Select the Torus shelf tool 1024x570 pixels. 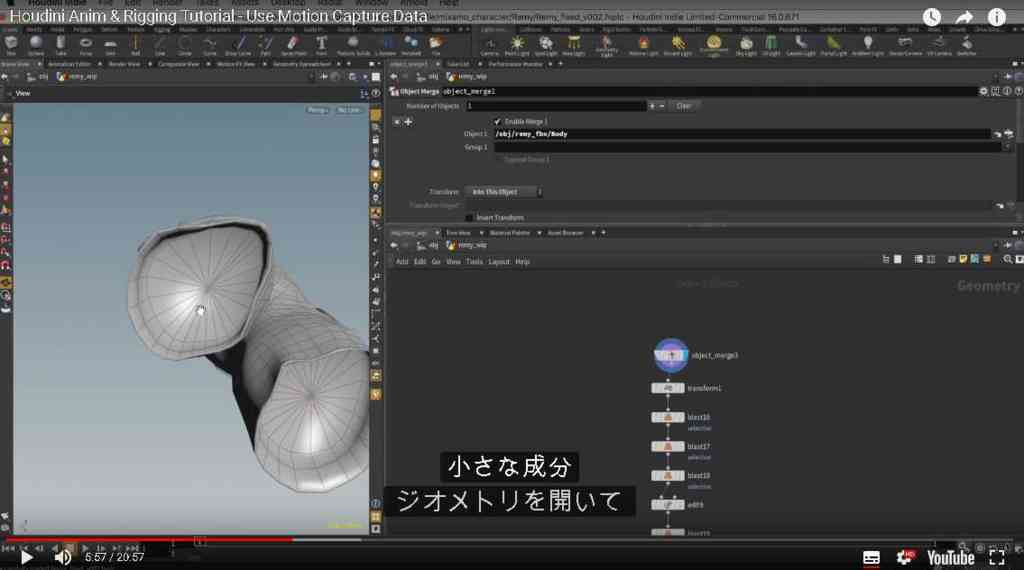click(86, 44)
